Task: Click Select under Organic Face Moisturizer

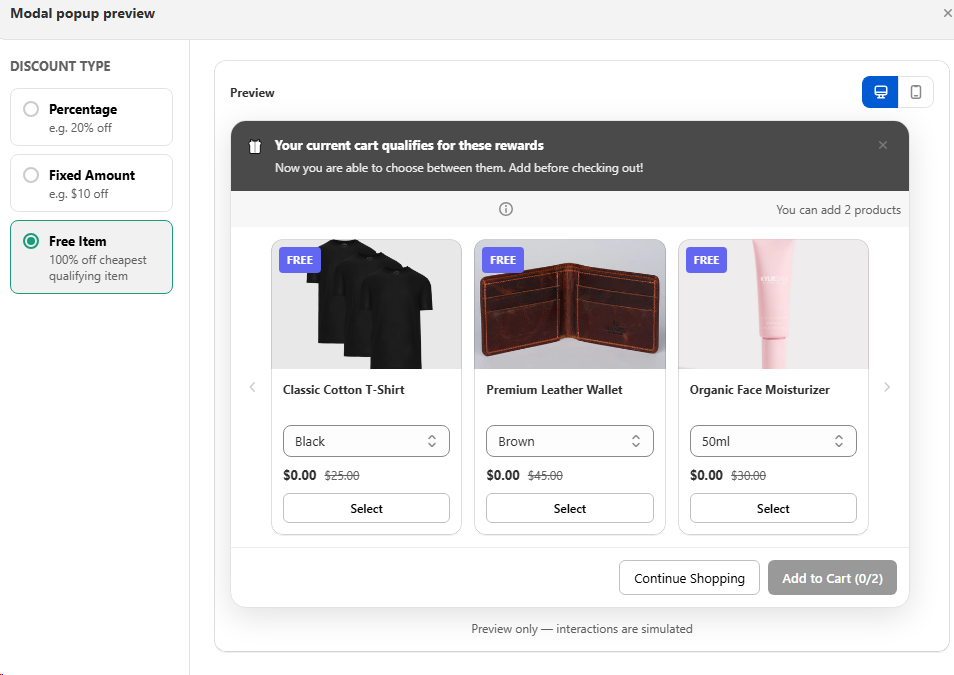Action: (x=773, y=508)
